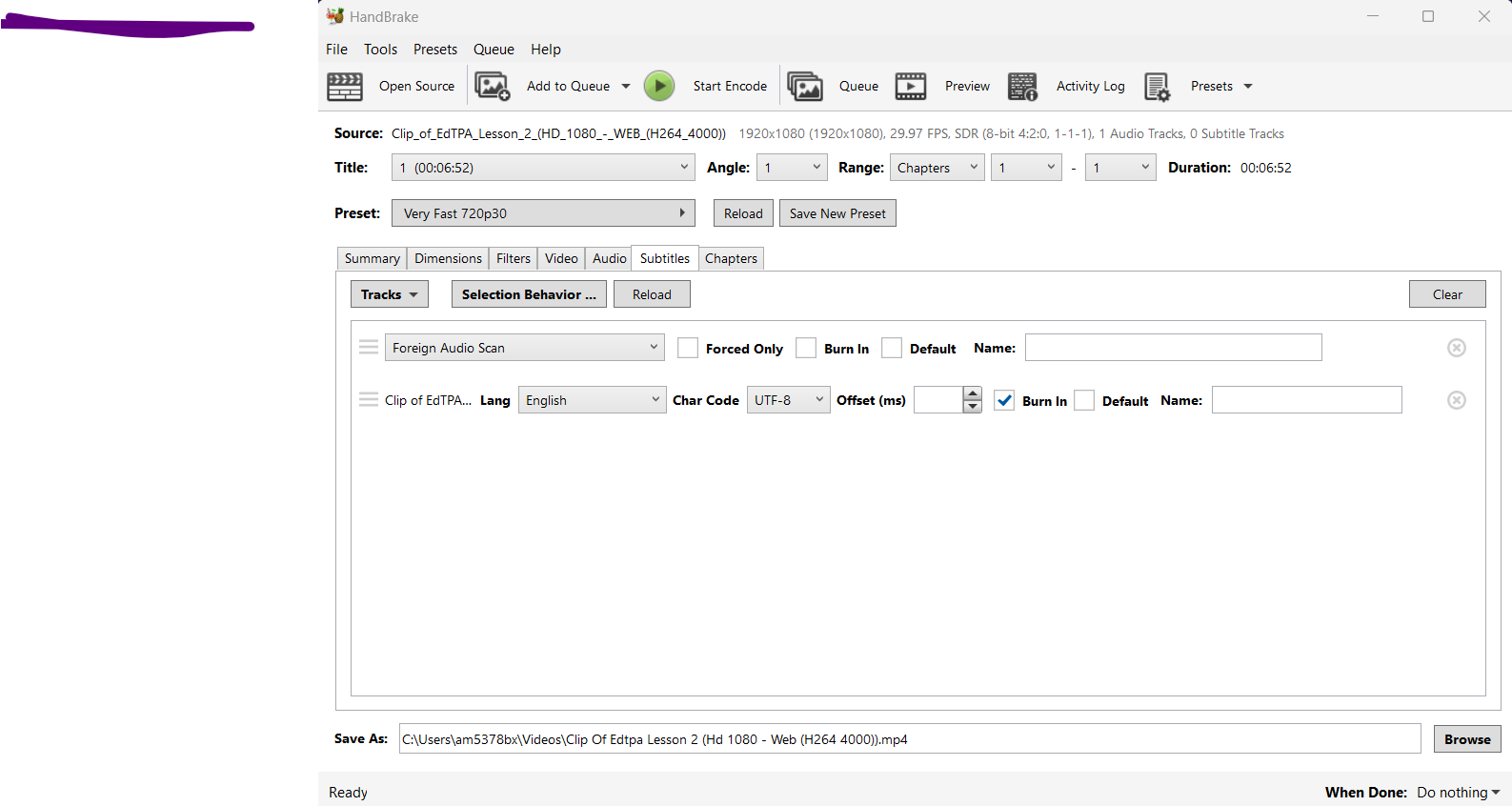The height and width of the screenshot is (806, 1512).
Task: Click the Add to Queue image icon
Action: click(x=493, y=87)
